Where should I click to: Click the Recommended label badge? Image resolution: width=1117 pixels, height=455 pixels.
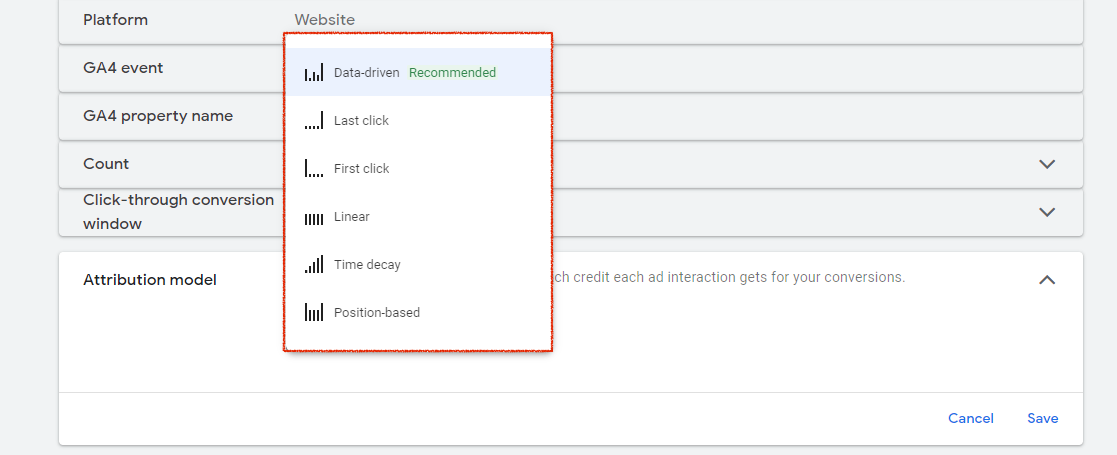(452, 73)
